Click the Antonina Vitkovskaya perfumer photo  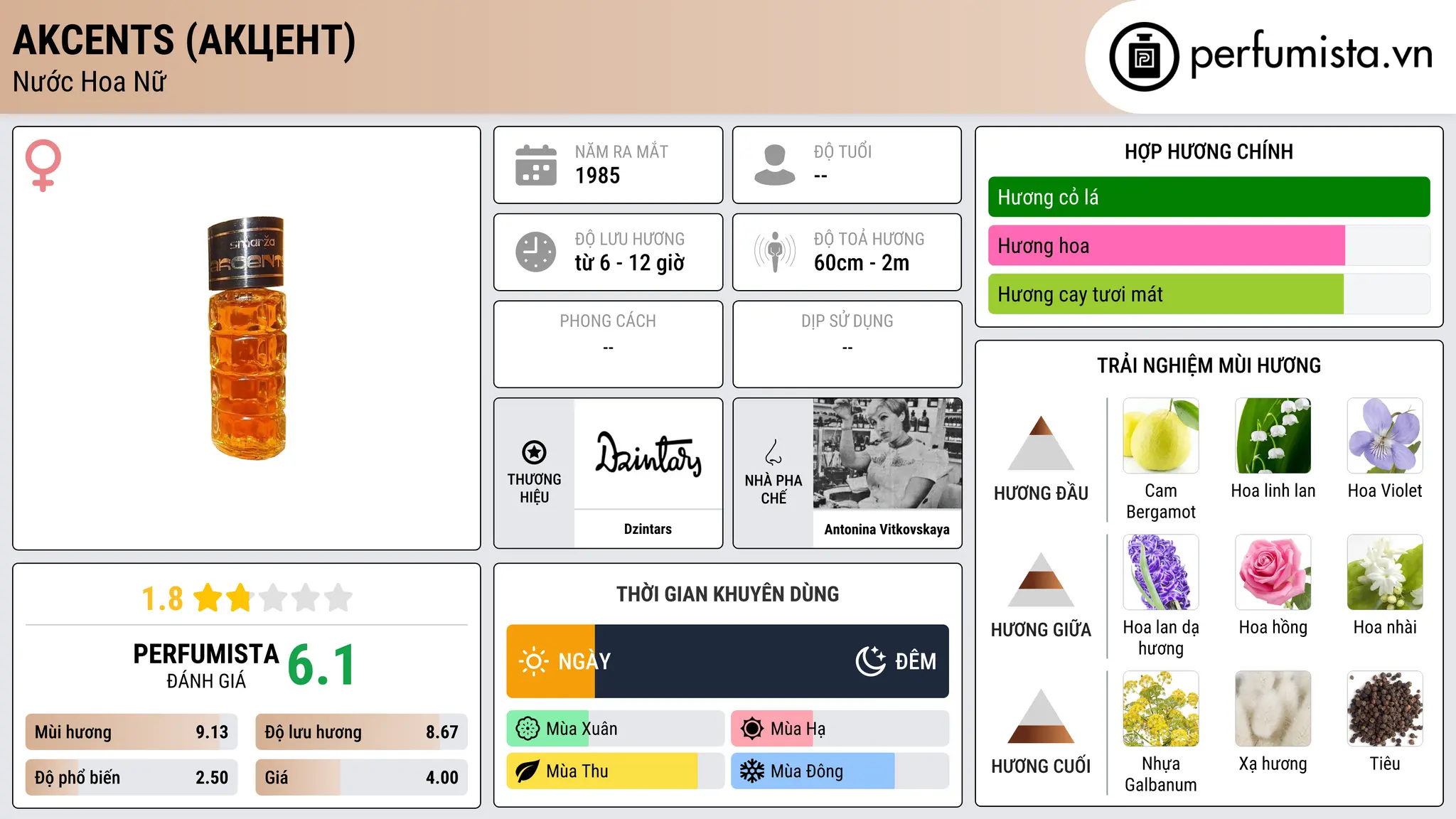[x=887, y=454]
